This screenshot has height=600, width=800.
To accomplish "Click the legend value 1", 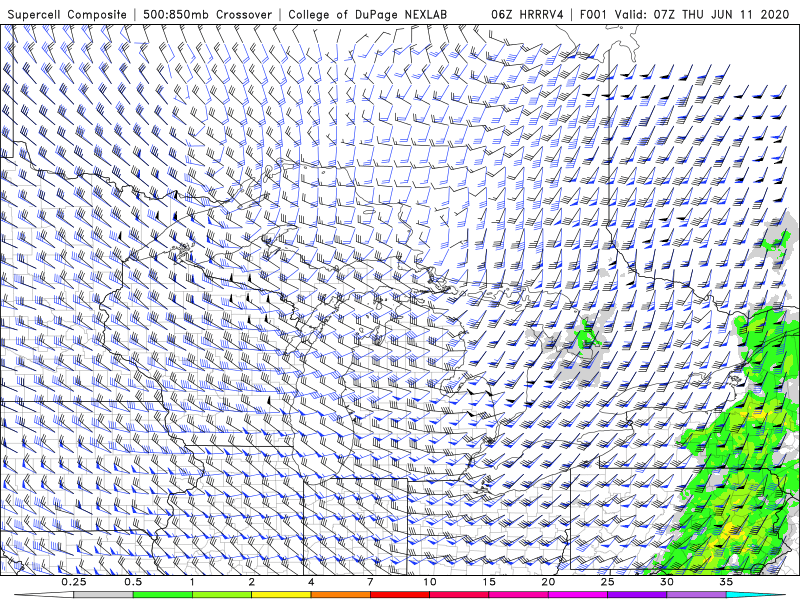I will click(x=192, y=582).
